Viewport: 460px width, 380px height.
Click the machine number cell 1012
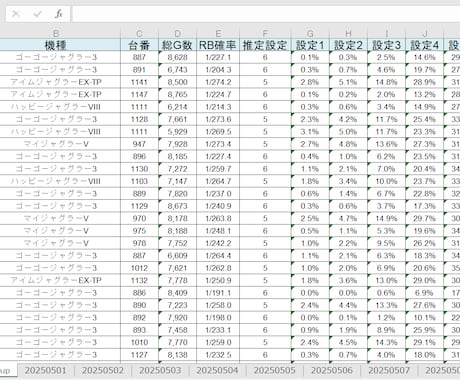pyautogui.click(x=139, y=268)
